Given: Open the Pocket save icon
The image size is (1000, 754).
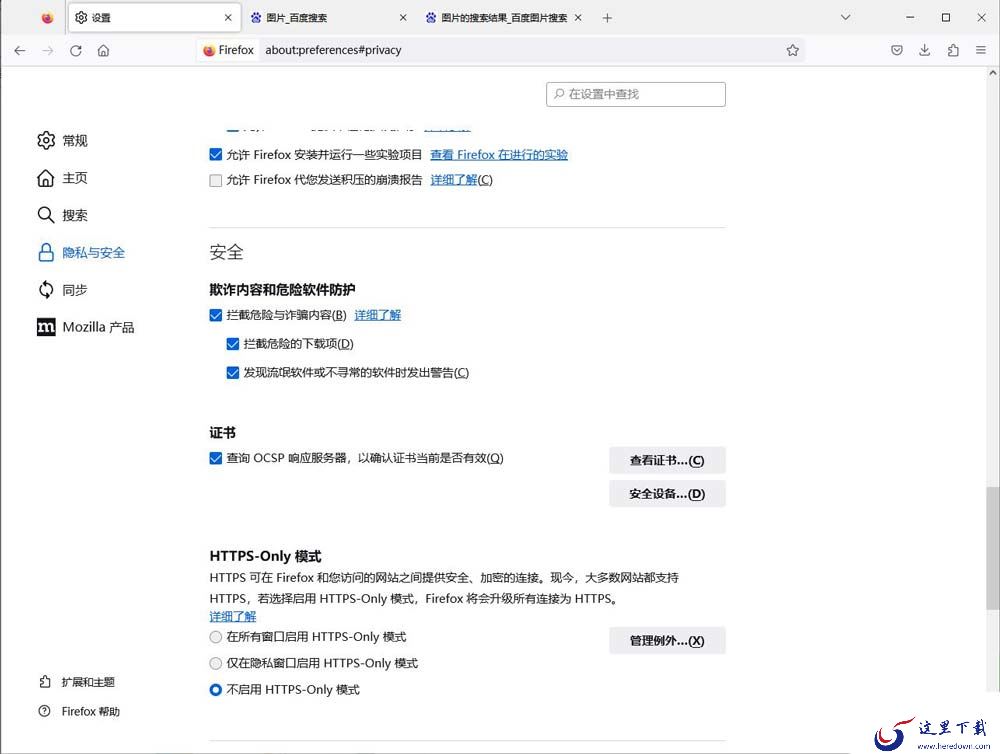Looking at the screenshot, I should [897, 50].
